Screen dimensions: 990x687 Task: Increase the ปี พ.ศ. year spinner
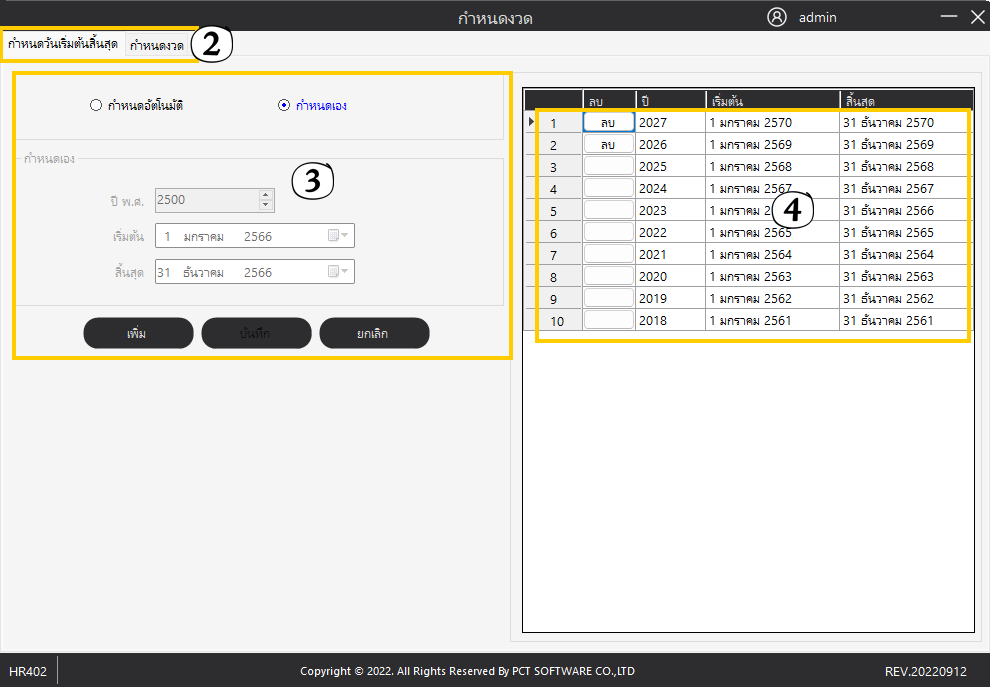(265, 195)
